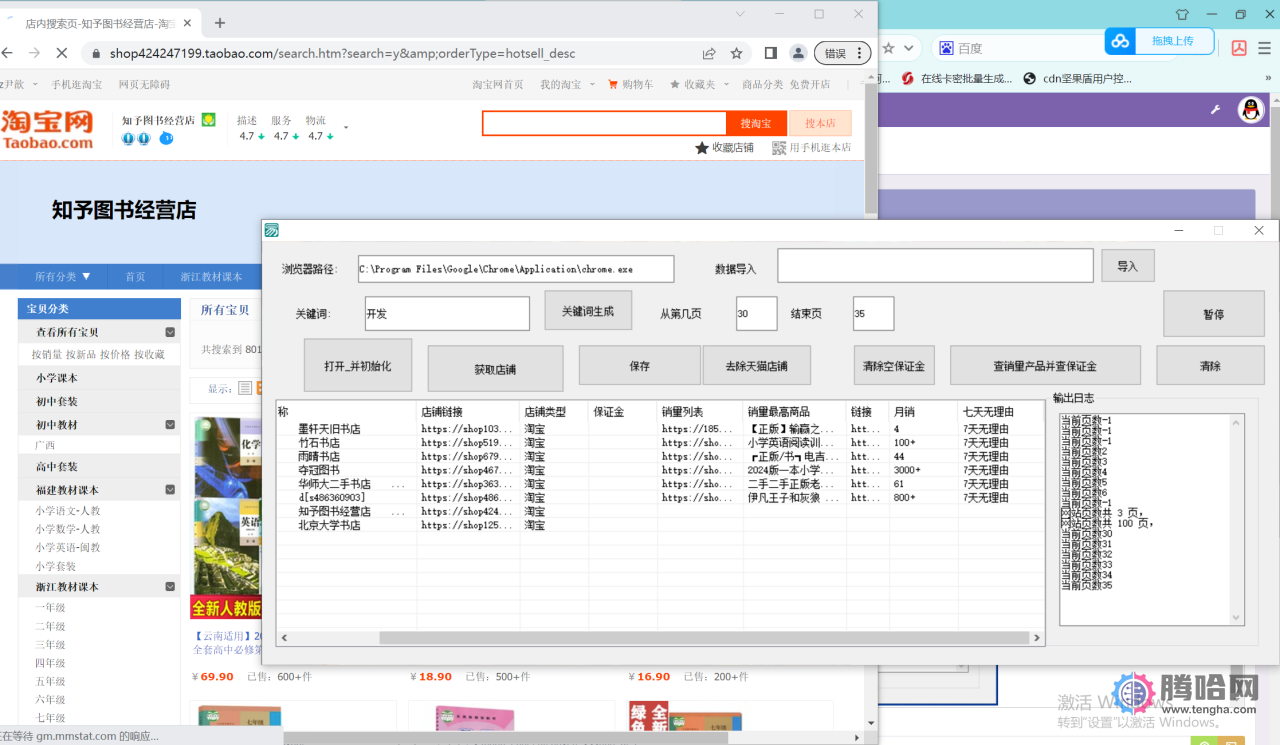Collapse the 浙江教材课本 category
The width and height of the screenshot is (1280, 745).
coord(170,587)
